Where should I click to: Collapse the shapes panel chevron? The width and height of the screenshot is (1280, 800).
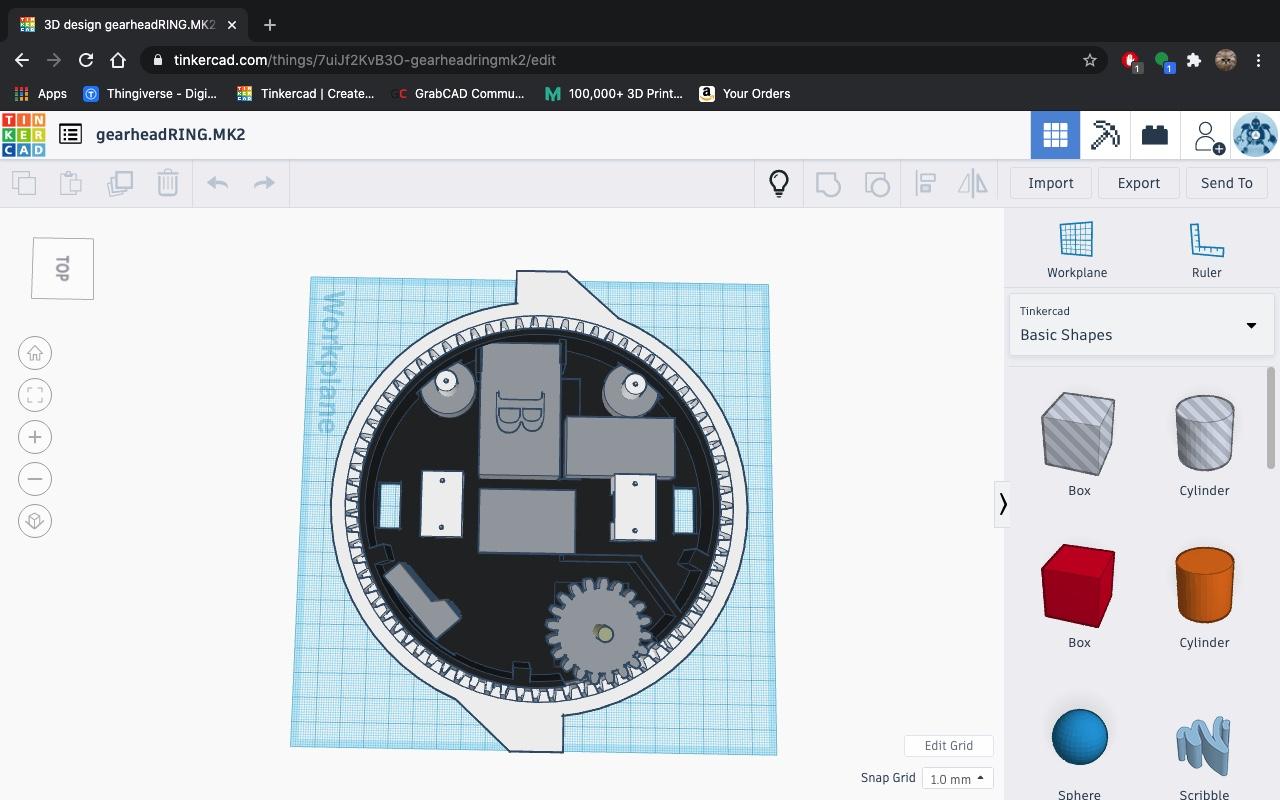click(x=1002, y=504)
